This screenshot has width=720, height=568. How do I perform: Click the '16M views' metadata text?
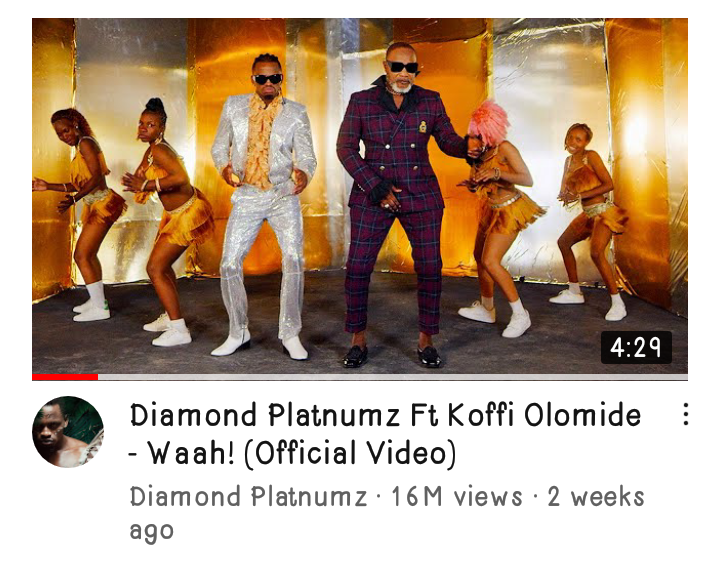(x=457, y=497)
